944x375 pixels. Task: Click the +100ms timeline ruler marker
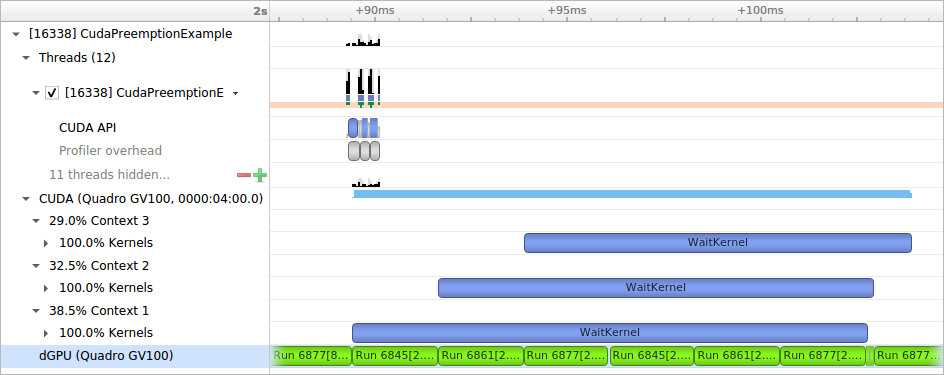(x=760, y=10)
